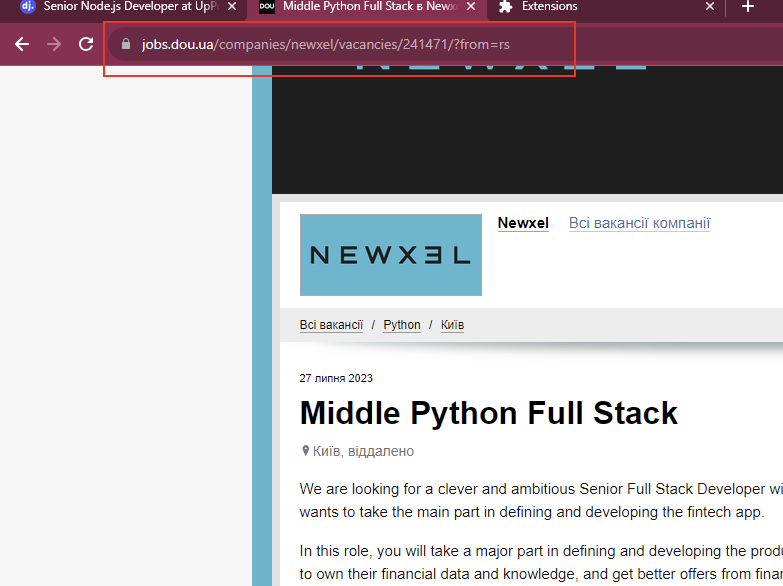This screenshot has width=783, height=586.
Task: Click the Newxel company logo image
Action: pyautogui.click(x=390, y=255)
